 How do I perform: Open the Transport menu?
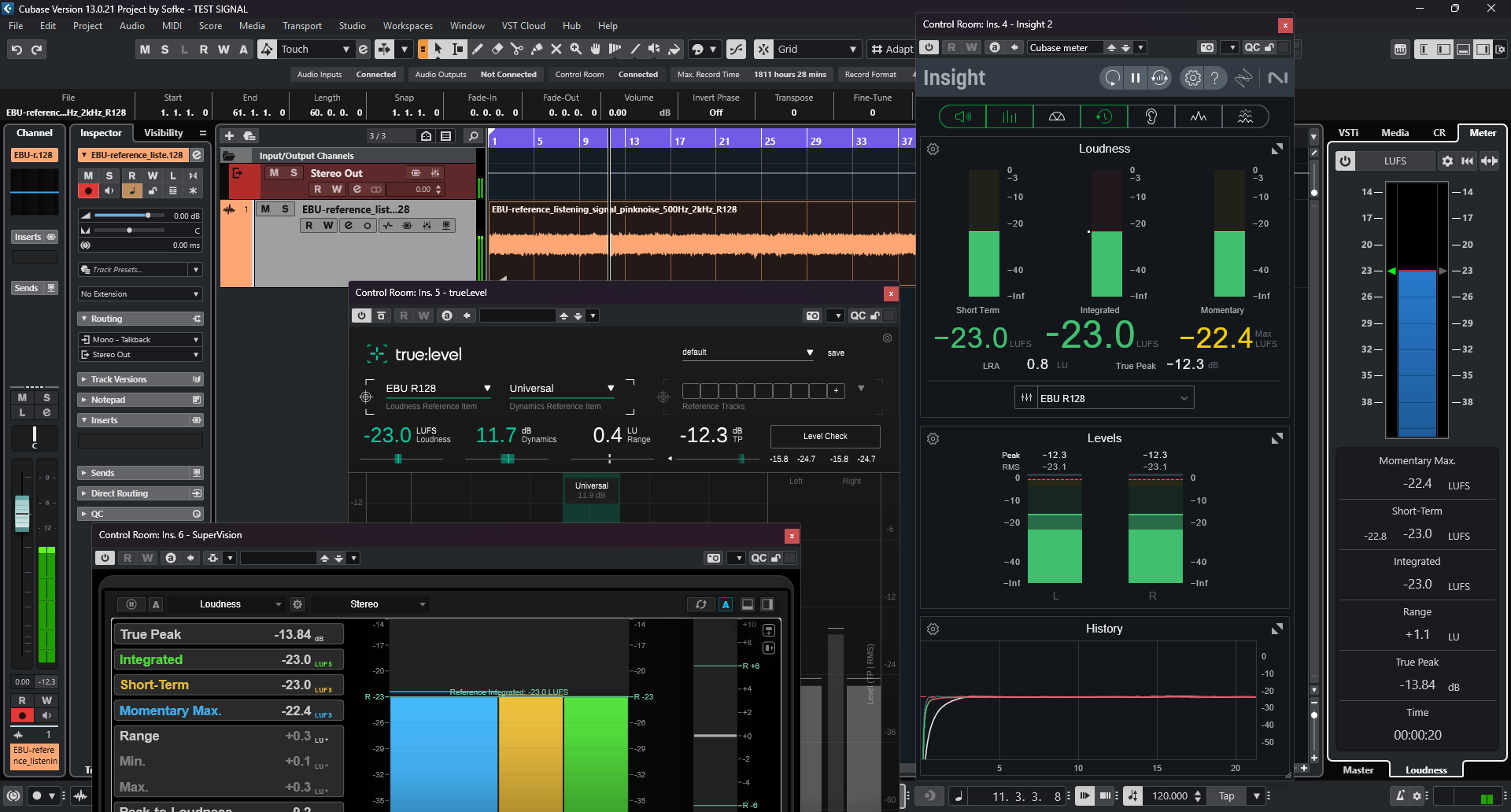point(302,26)
